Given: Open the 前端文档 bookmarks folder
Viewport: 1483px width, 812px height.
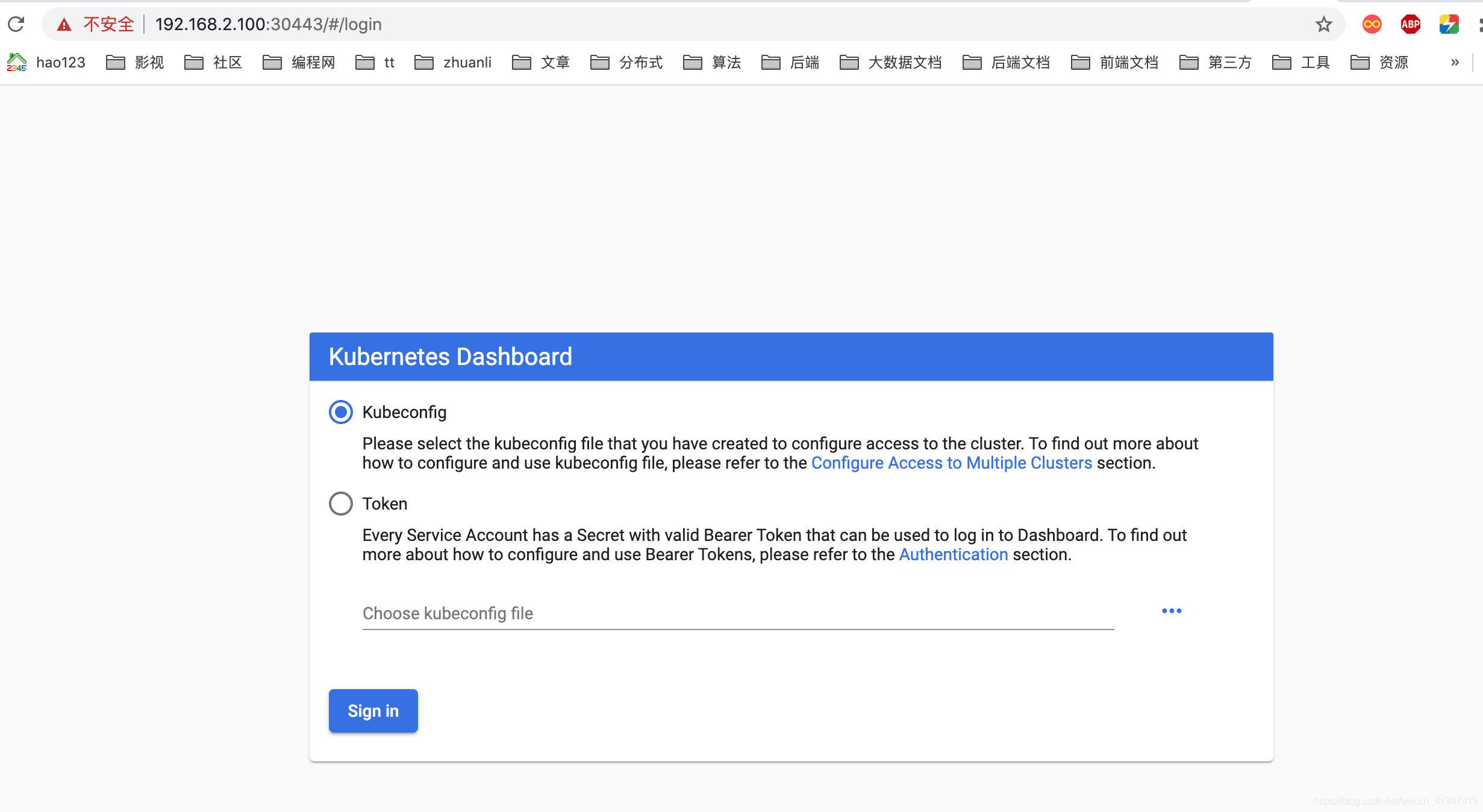Looking at the screenshot, I should point(1114,62).
